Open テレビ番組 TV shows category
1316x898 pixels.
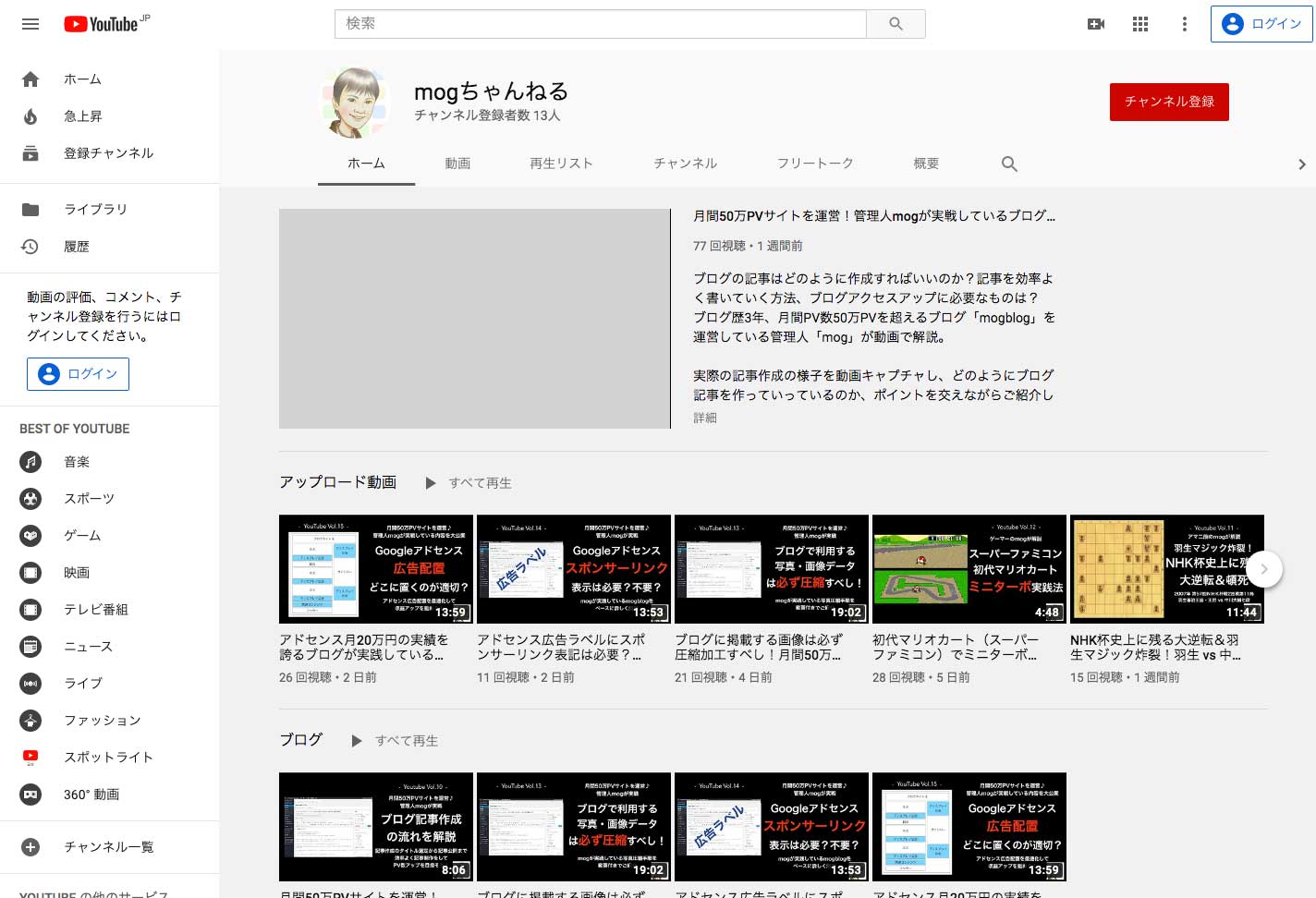109,610
